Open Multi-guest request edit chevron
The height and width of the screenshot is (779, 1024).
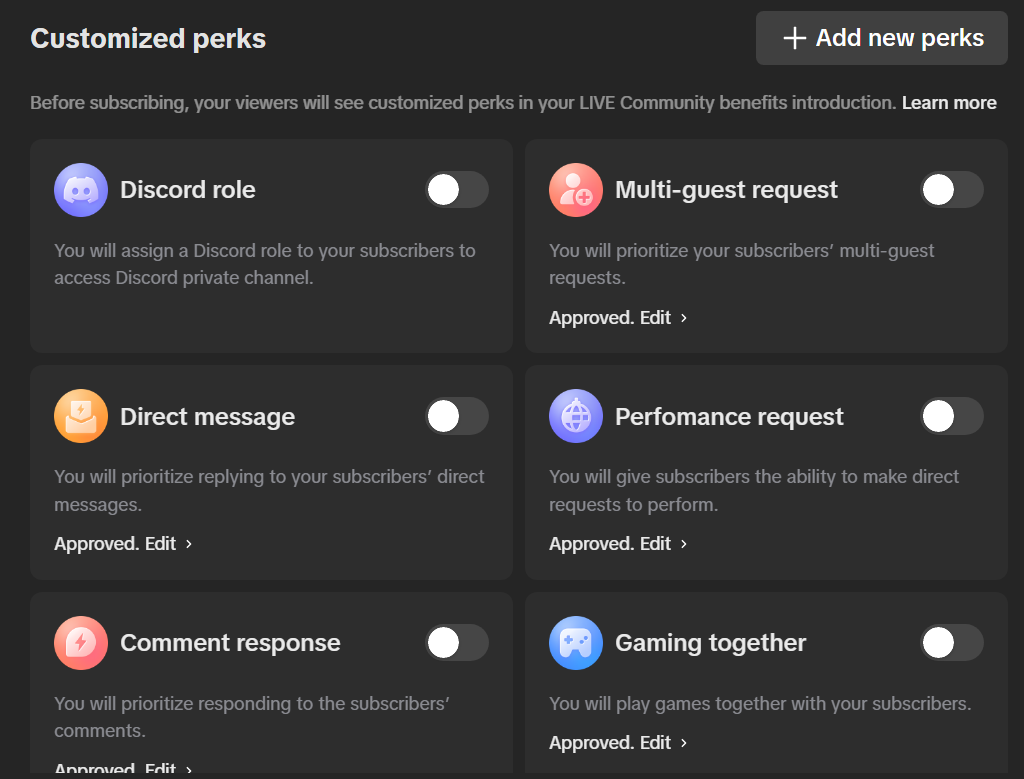pyautogui.click(x=684, y=318)
